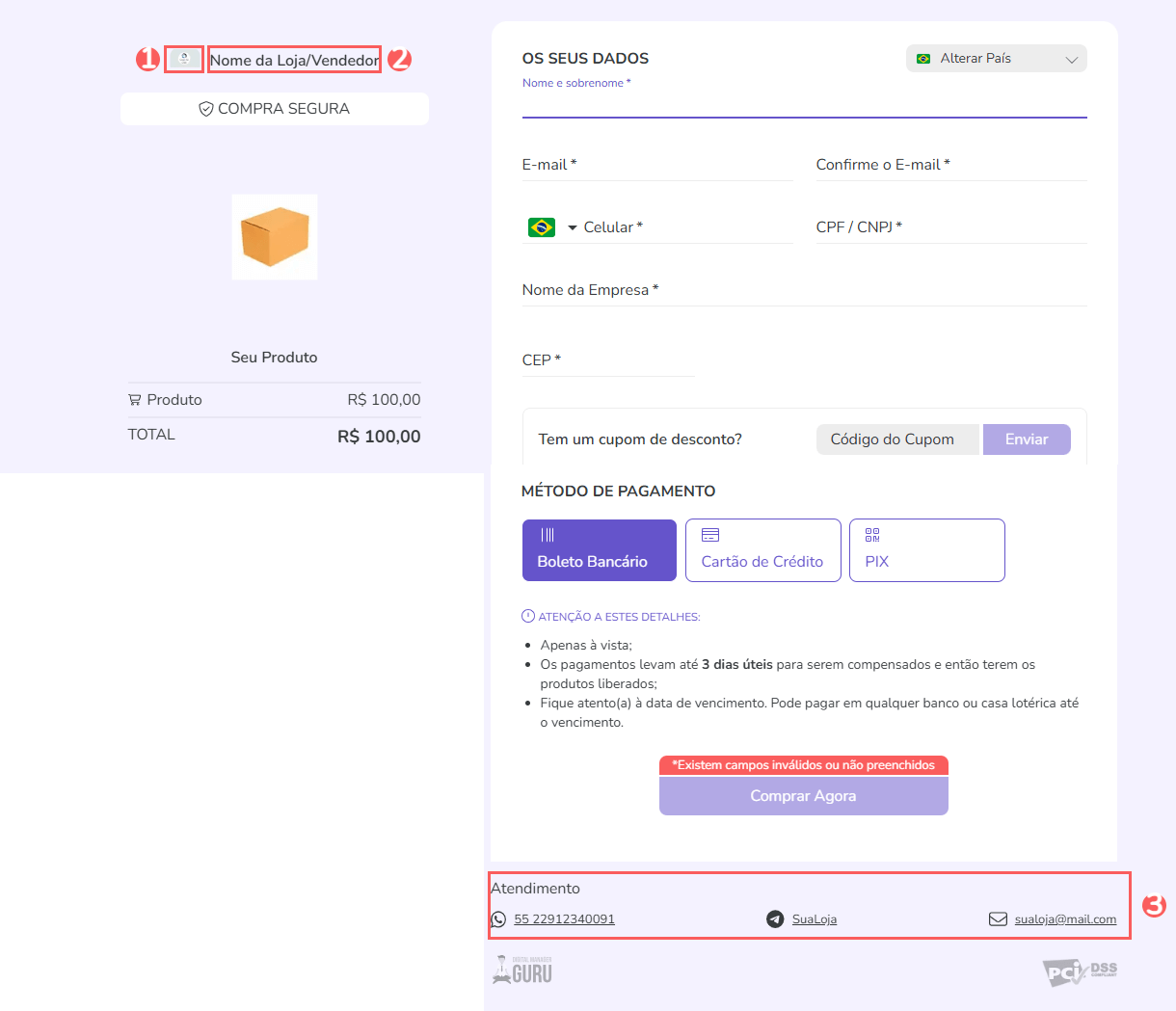Click the Código do Cupom input field

(896, 439)
